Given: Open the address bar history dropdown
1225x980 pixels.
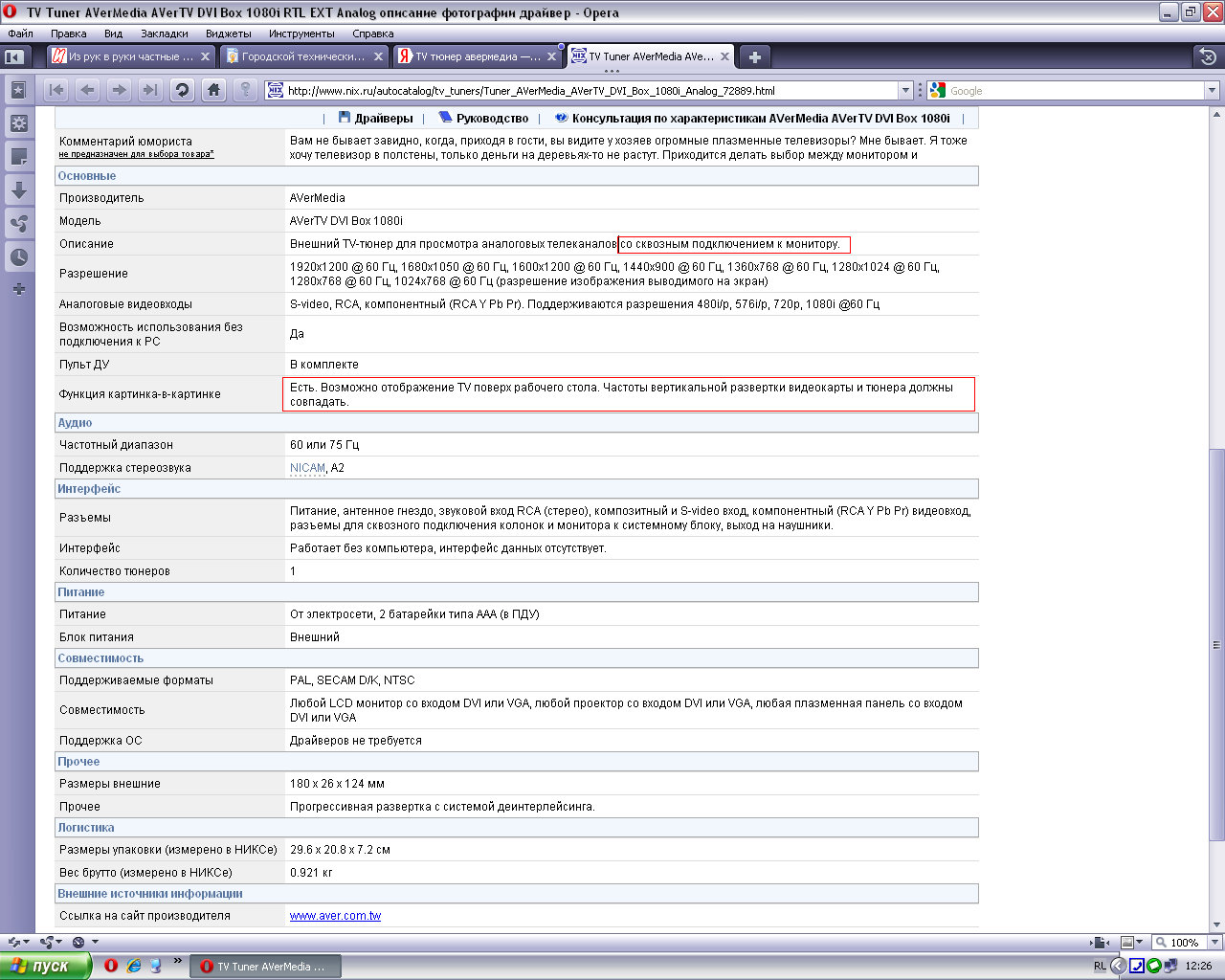Looking at the screenshot, I should [905, 91].
